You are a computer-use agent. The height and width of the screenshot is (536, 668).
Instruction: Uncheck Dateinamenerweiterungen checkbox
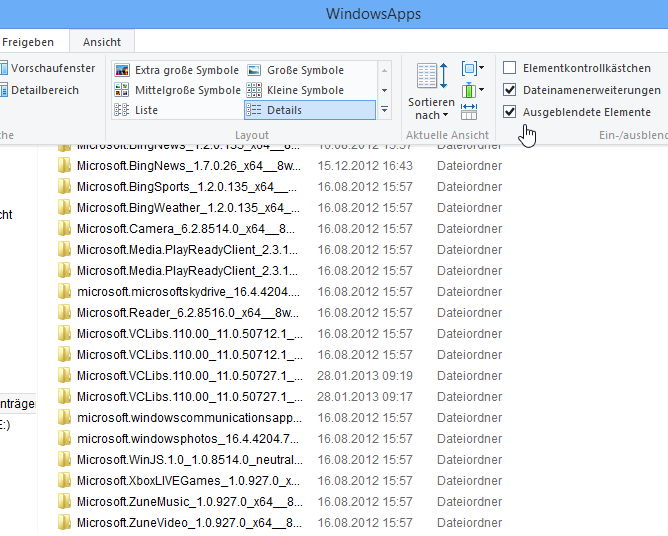510,90
